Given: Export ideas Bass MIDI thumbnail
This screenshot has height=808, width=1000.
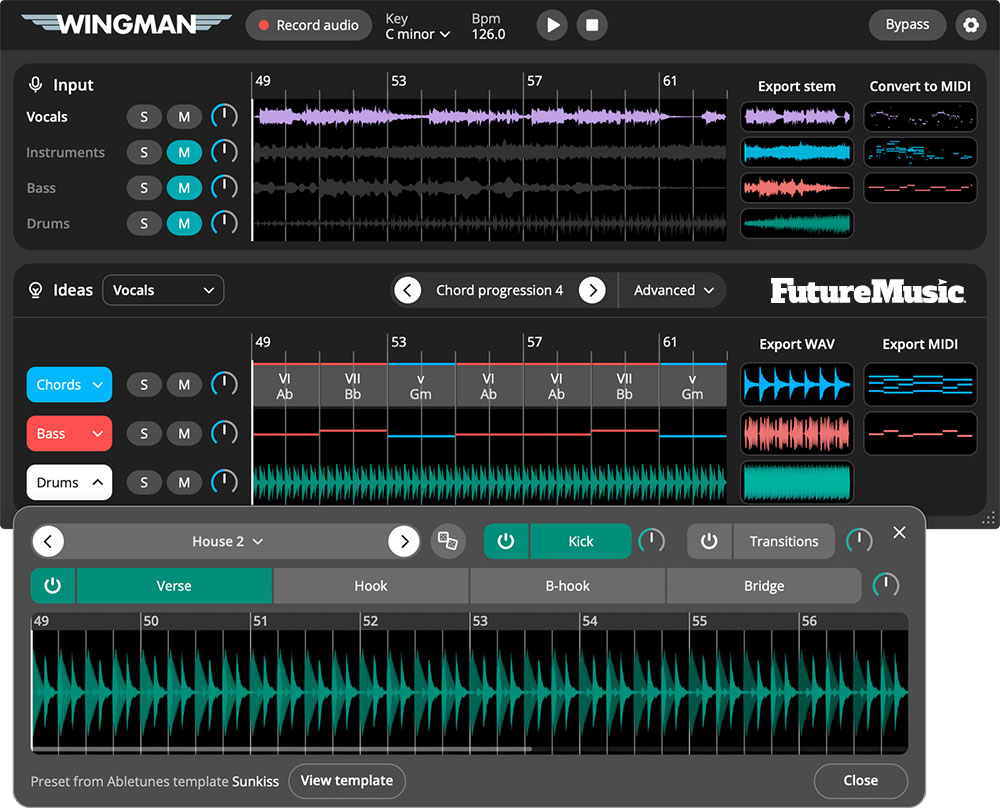Looking at the screenshot, I should [x=920, y=434].
